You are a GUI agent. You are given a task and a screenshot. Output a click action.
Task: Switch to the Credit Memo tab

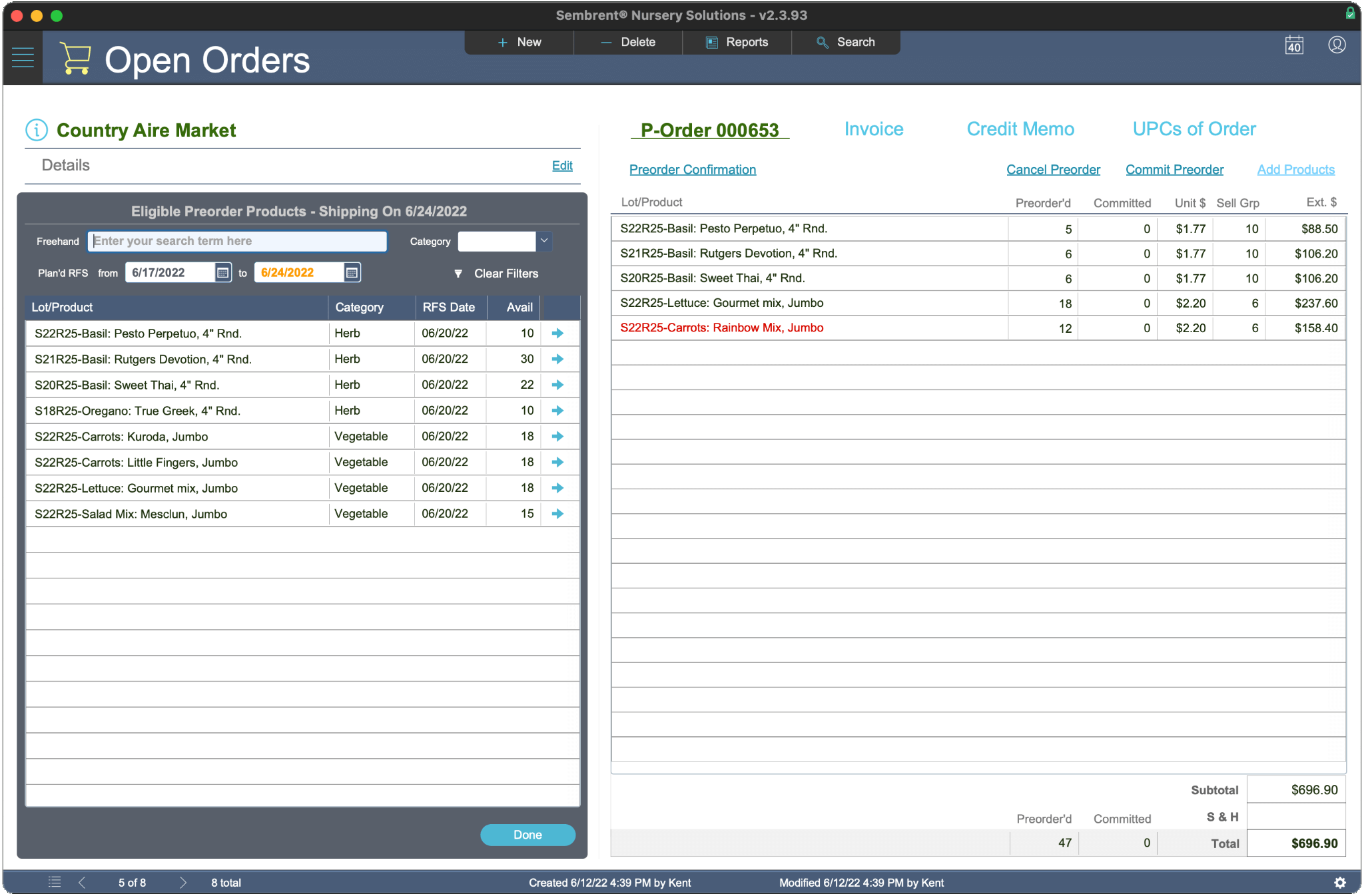click(1020, 129)
